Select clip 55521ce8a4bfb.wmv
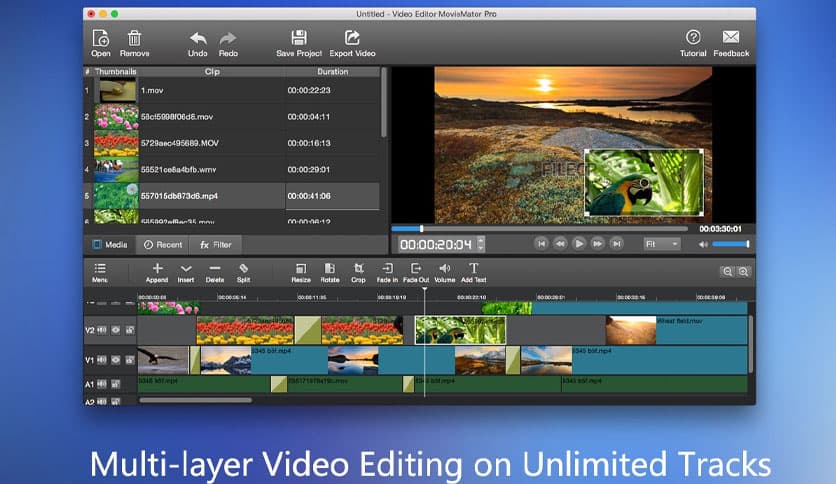 tap(231, 170)
